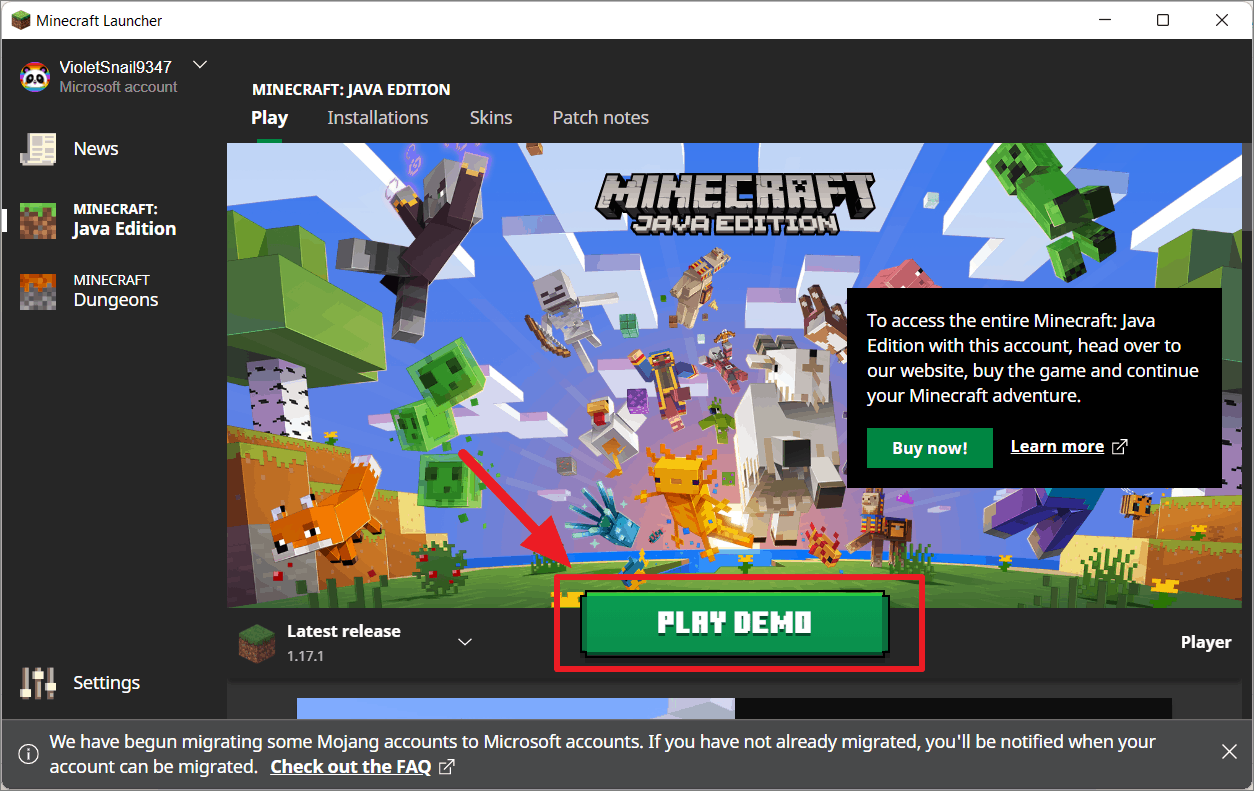The width and height of the screenshot is (1254, 791).
Task: Switch to the Play tab
Action: pos(270,117)
